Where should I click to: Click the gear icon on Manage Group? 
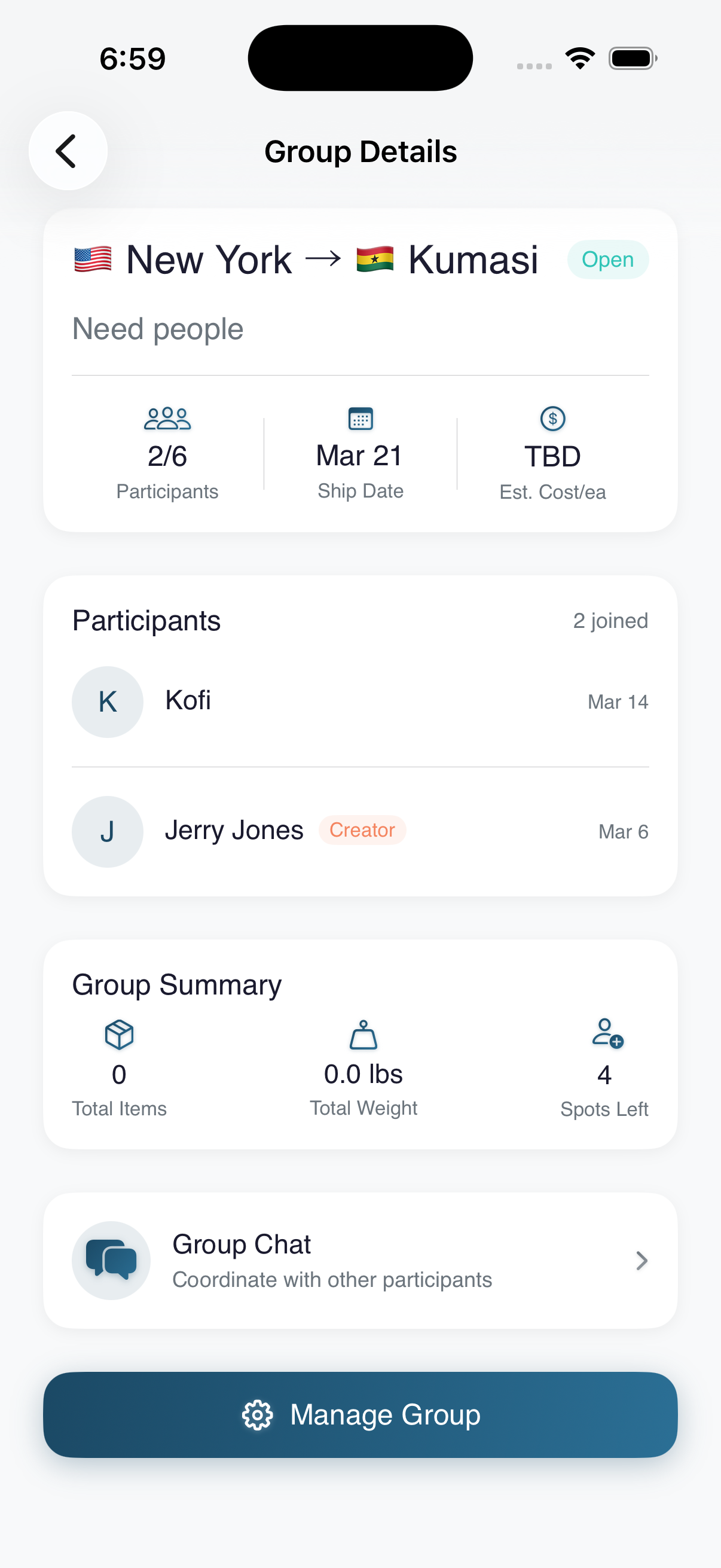[x=257, y=1415]
